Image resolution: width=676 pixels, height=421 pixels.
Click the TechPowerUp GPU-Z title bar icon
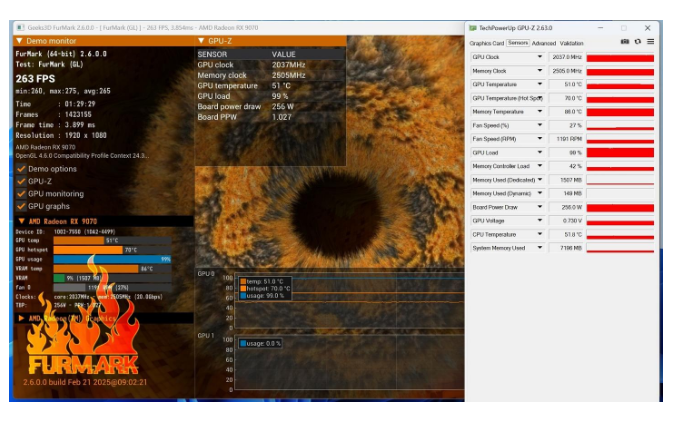pyautogui.click(x=473, y=28)
